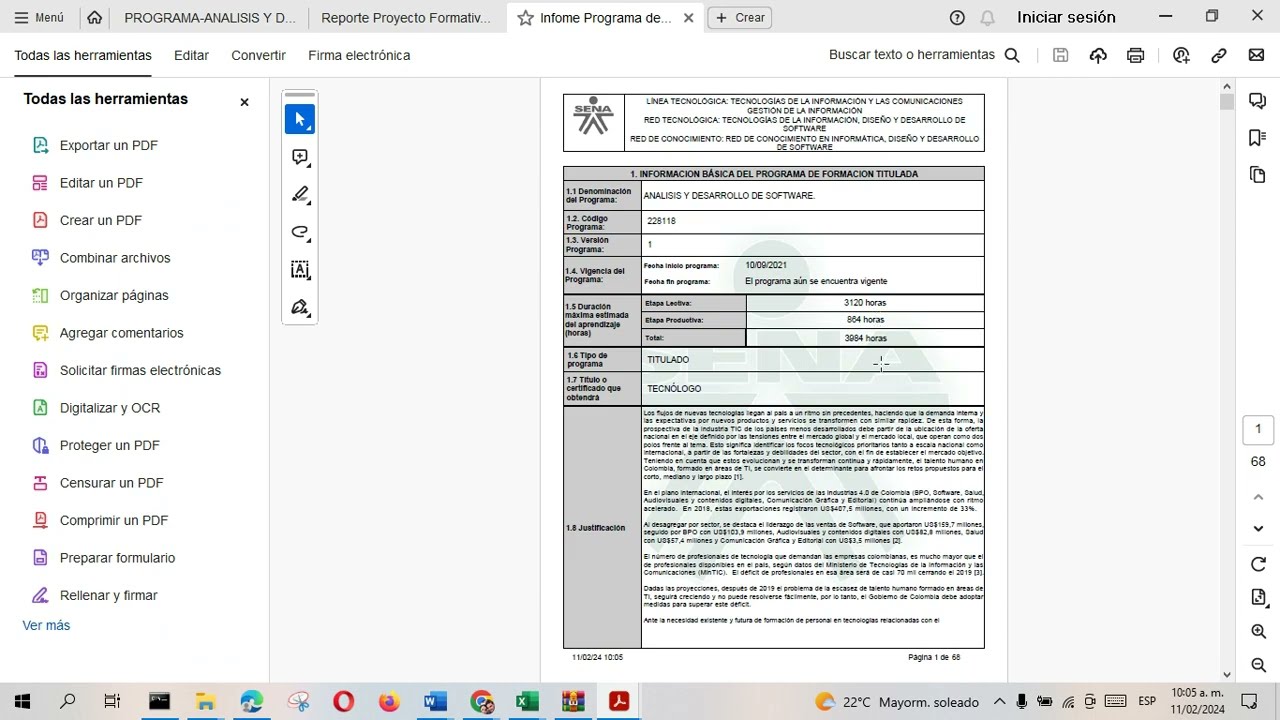Screen dimensions: 1280x720
Task: Go to Acrobat Home icon
Action: [x=94, y=17]
